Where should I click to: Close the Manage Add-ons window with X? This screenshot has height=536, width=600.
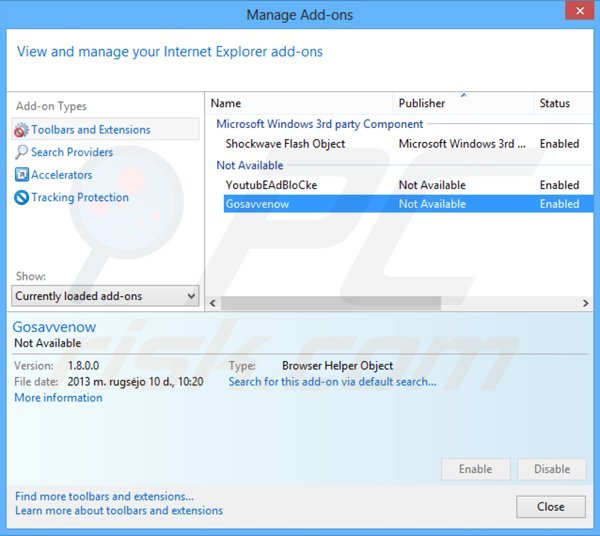[580, 11]
